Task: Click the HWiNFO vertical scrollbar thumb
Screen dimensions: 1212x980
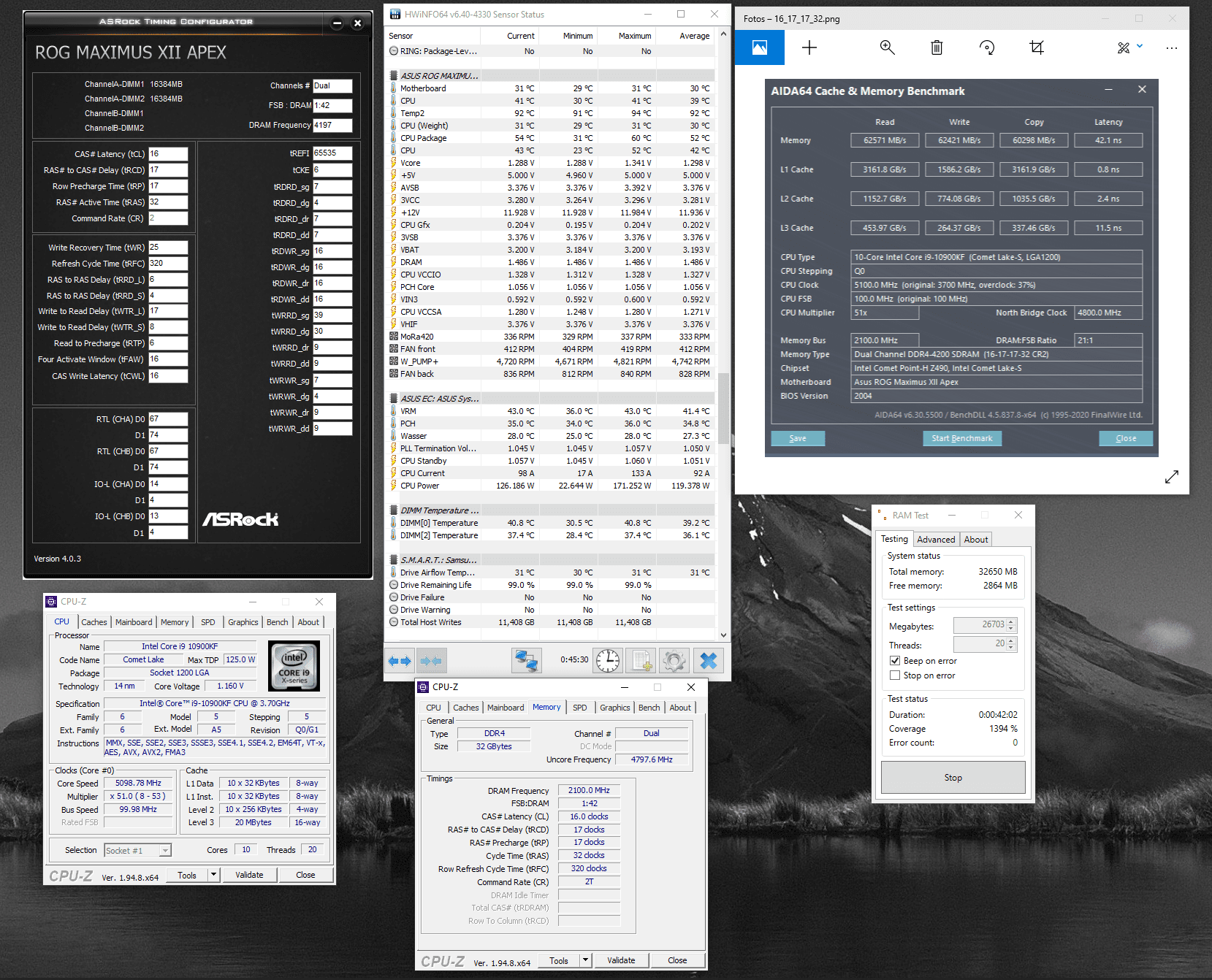Action: (724, 409)
